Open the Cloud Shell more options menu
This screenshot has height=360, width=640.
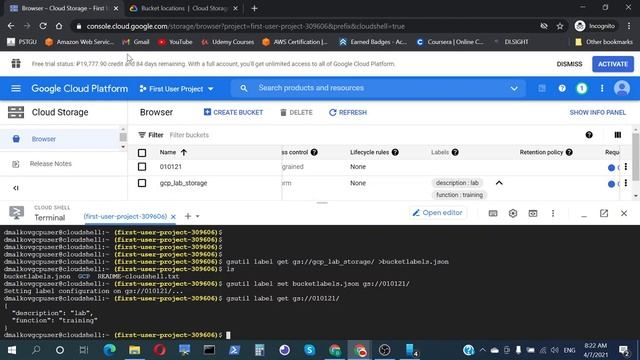point(553,213)
